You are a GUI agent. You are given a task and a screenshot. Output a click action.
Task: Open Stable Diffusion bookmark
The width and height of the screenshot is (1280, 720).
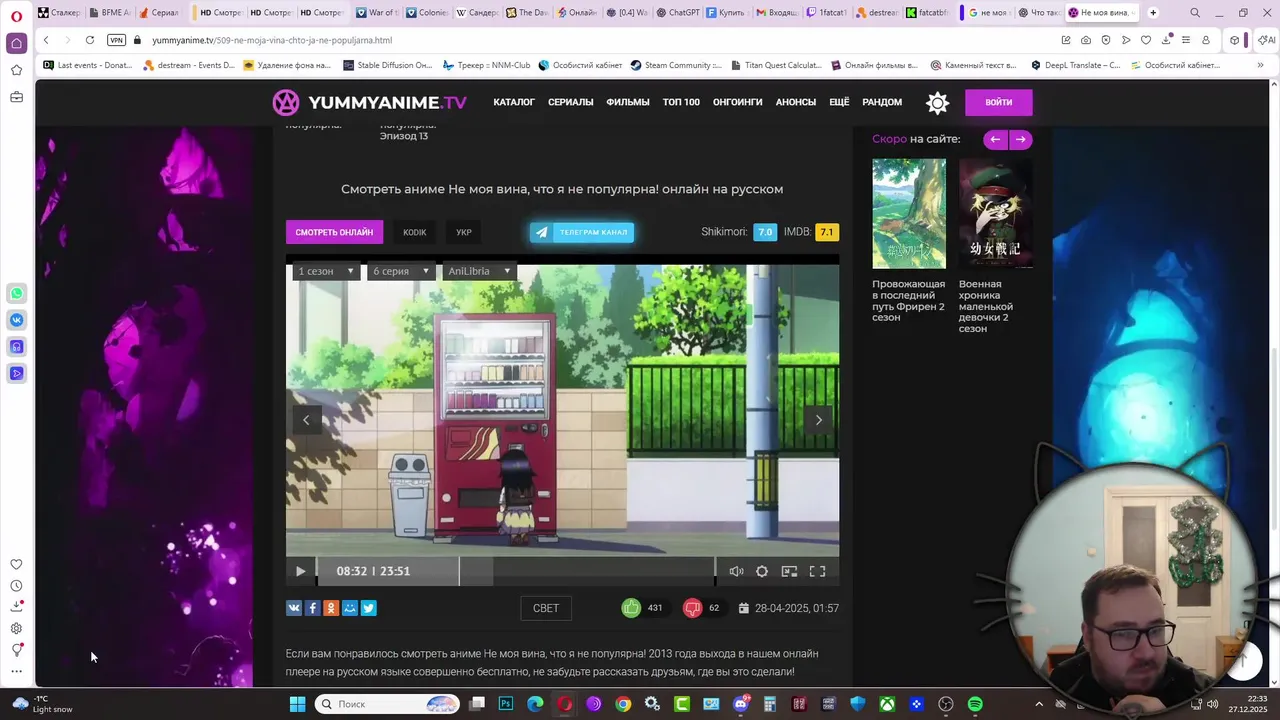pos(388,65)
